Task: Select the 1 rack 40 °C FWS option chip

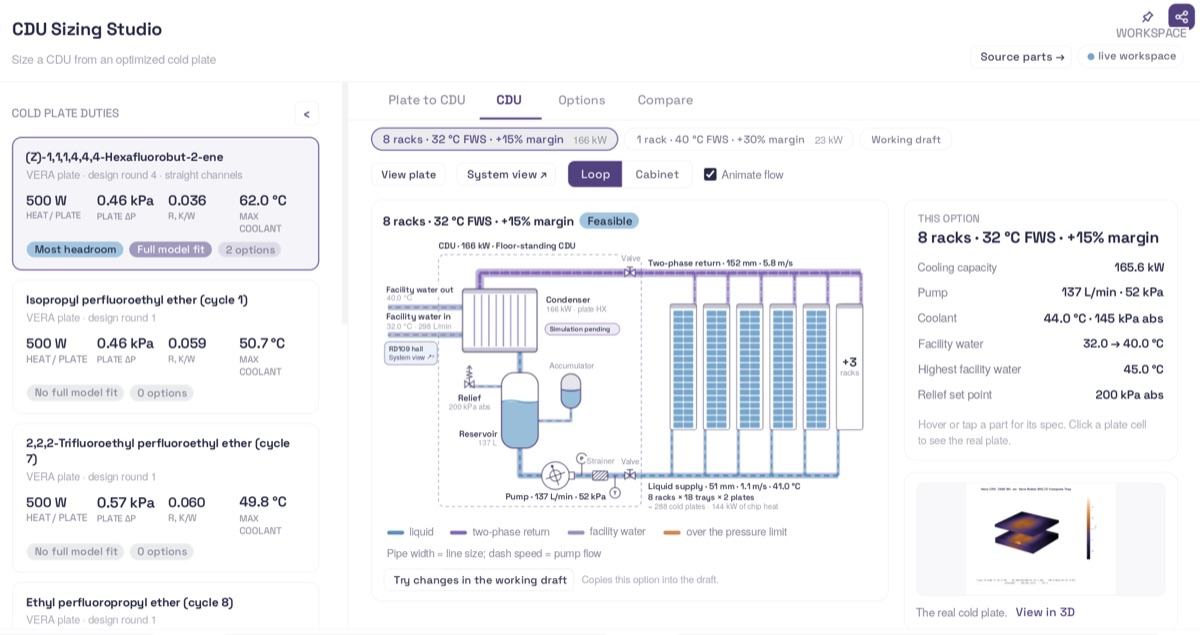Action: click(739, 139)
